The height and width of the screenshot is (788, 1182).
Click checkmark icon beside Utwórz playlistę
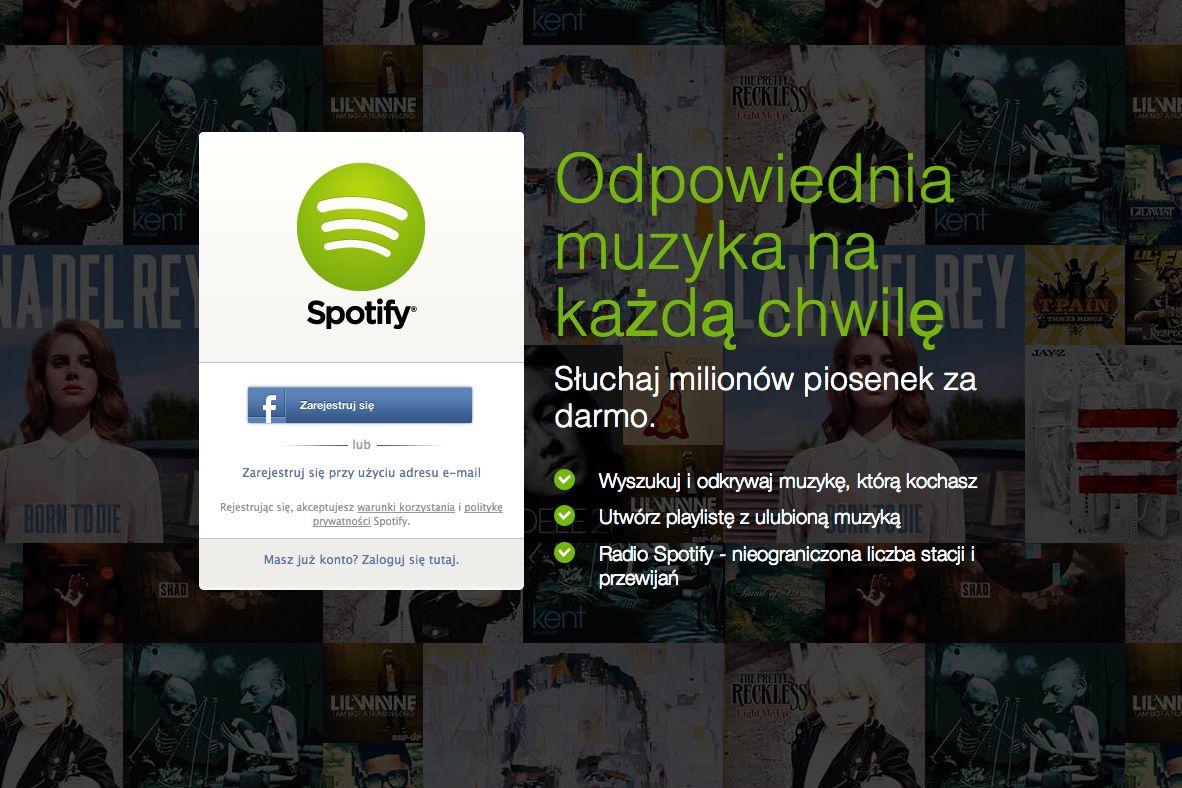[564, 516]
